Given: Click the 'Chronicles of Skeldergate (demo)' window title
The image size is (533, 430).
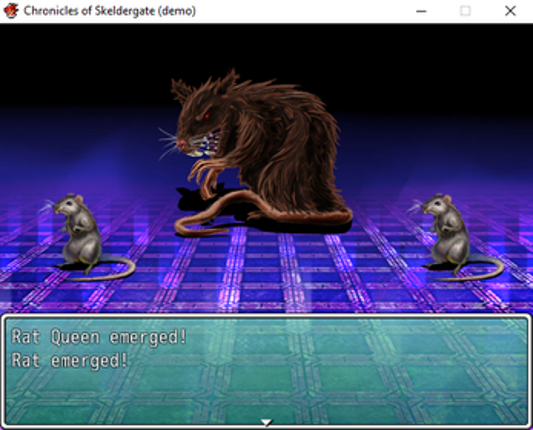Looking at the screenshot, I should [x=109, y=11].
